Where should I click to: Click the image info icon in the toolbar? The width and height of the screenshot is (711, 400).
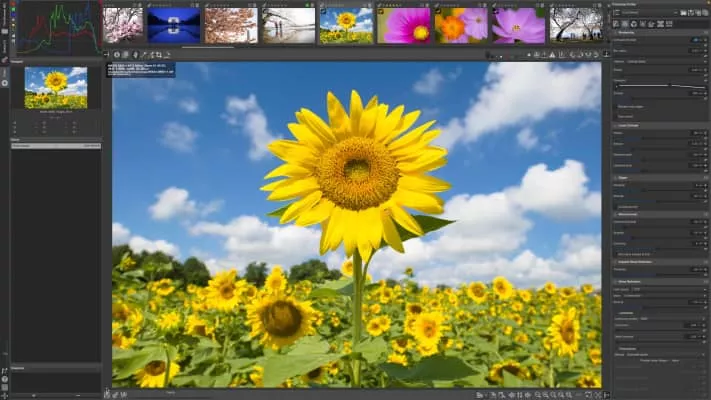[x=117, y=54]
